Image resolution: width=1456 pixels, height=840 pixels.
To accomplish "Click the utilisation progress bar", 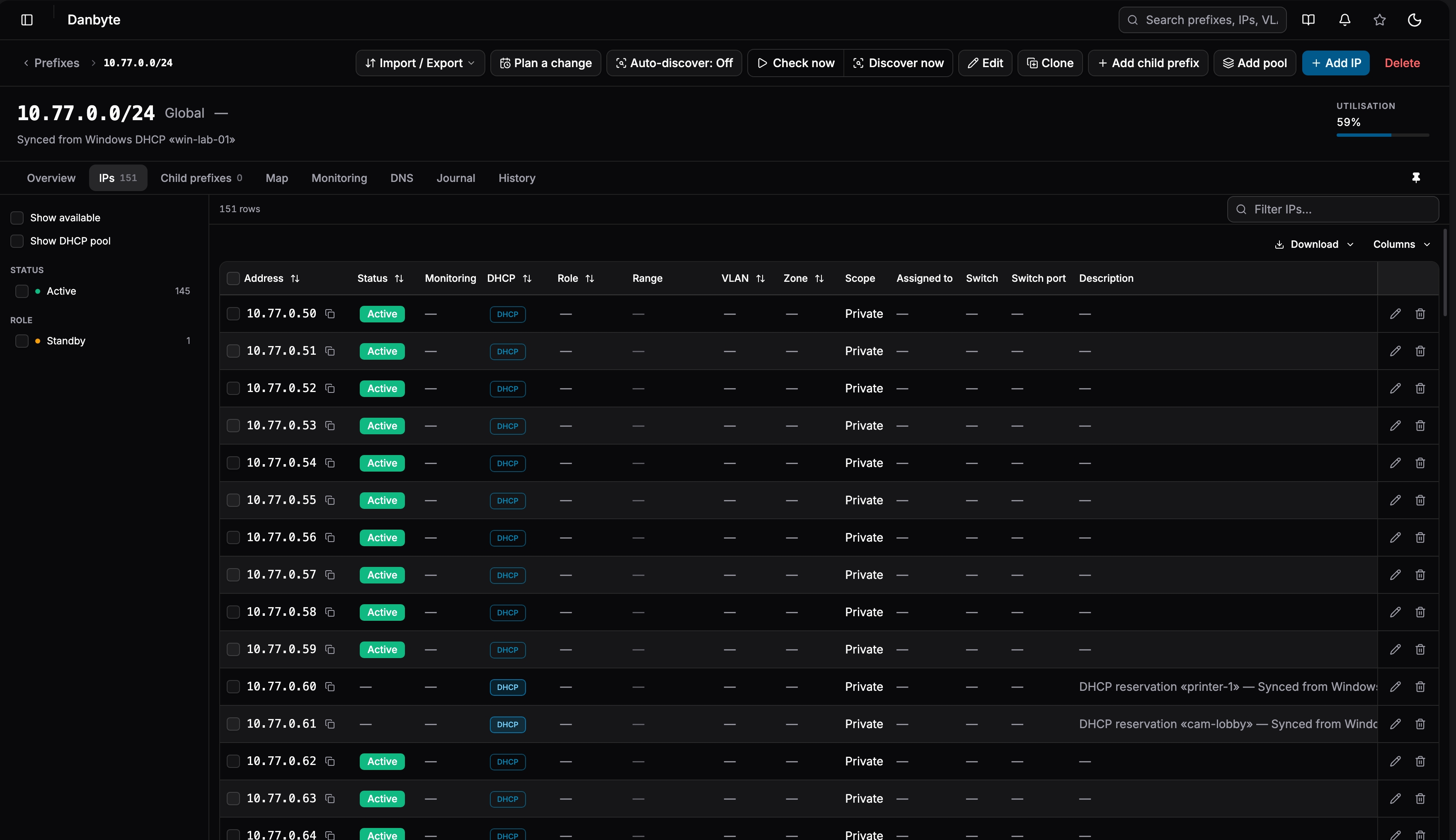I will tap(1382, 135).
